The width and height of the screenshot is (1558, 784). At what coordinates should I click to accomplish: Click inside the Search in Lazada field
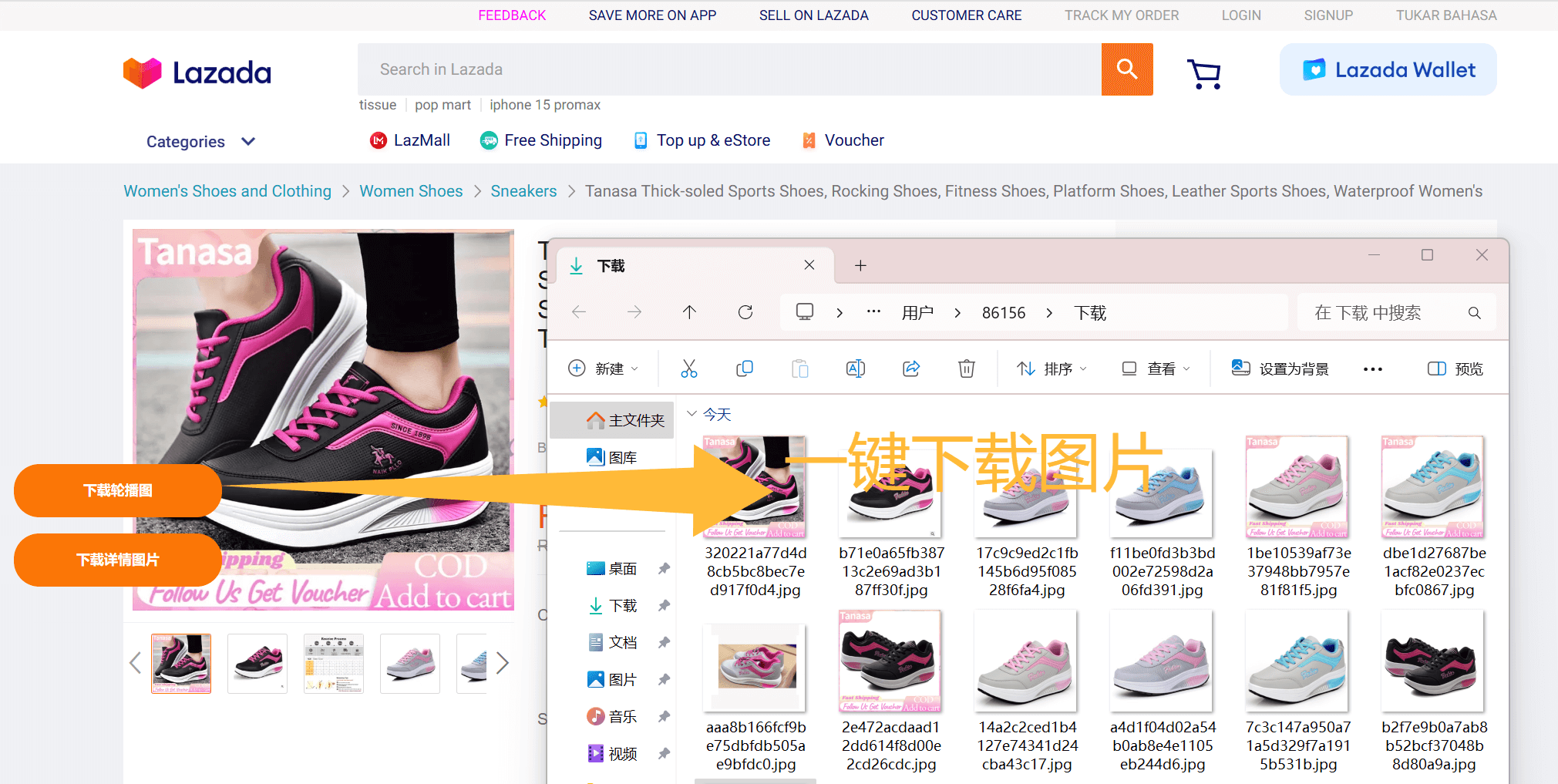729,69
